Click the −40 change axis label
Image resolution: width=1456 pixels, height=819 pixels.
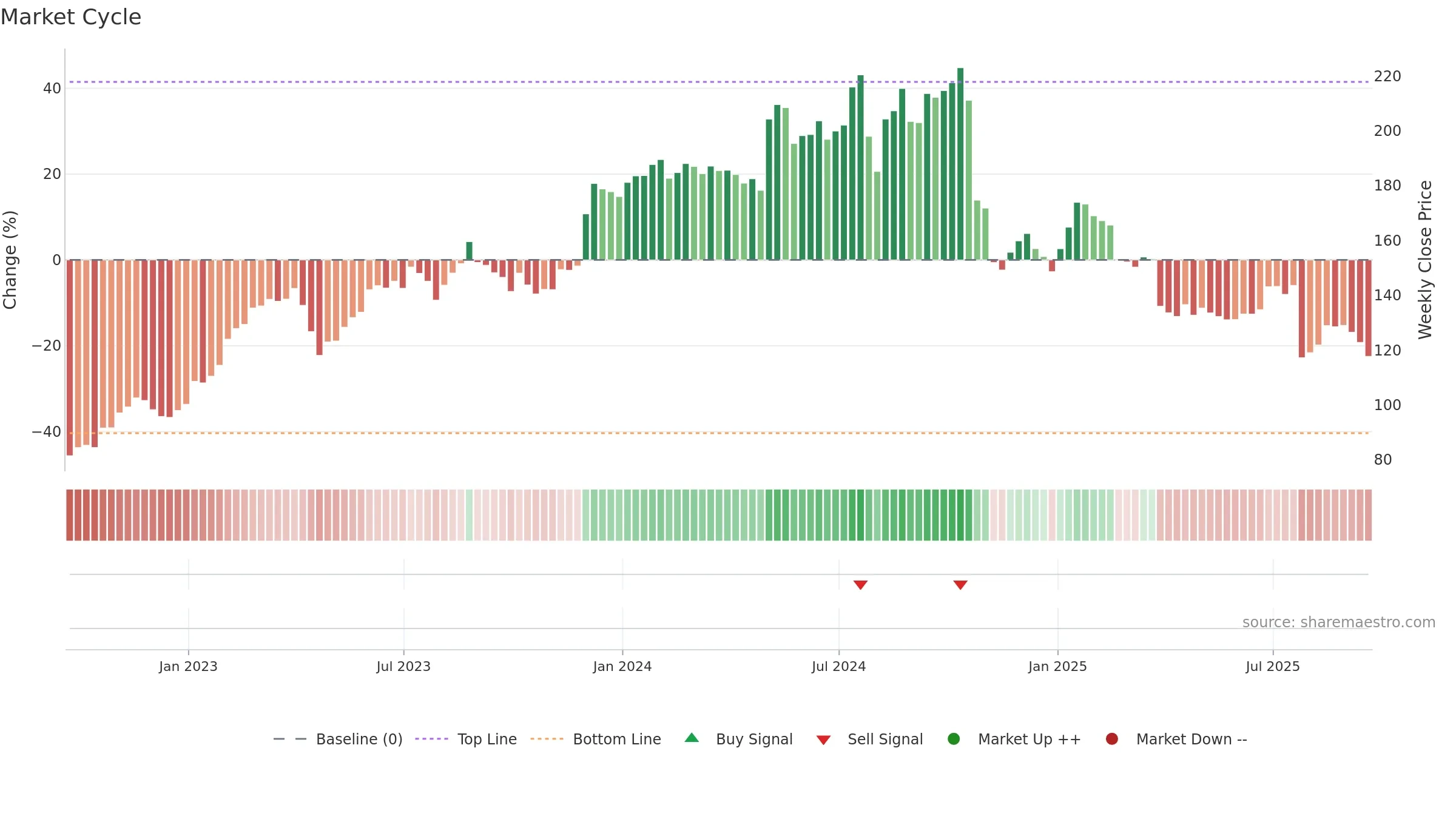47,432
